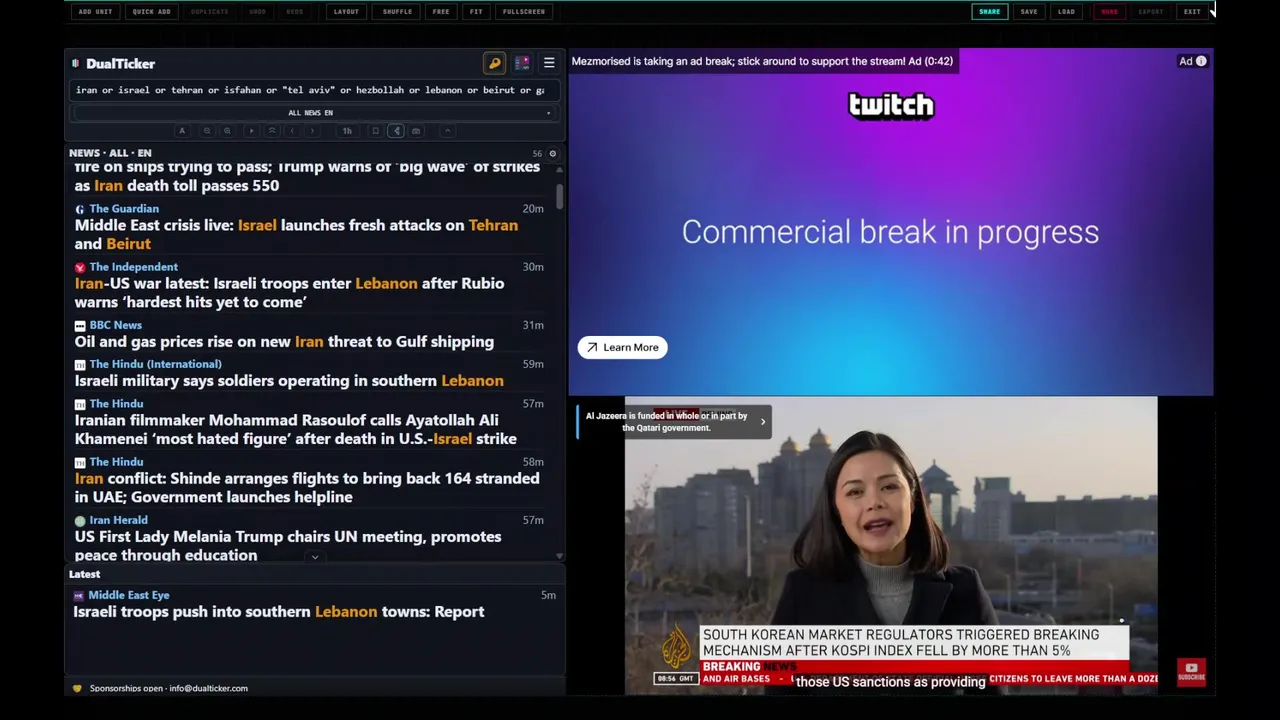Click the Redo button
Screen dimensions: 1280x720
point(294,12)
